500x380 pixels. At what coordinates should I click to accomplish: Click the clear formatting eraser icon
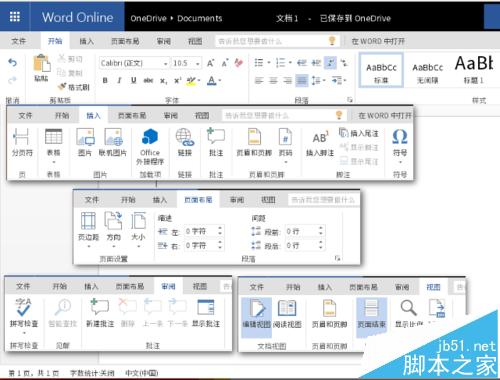coord(239,63)
